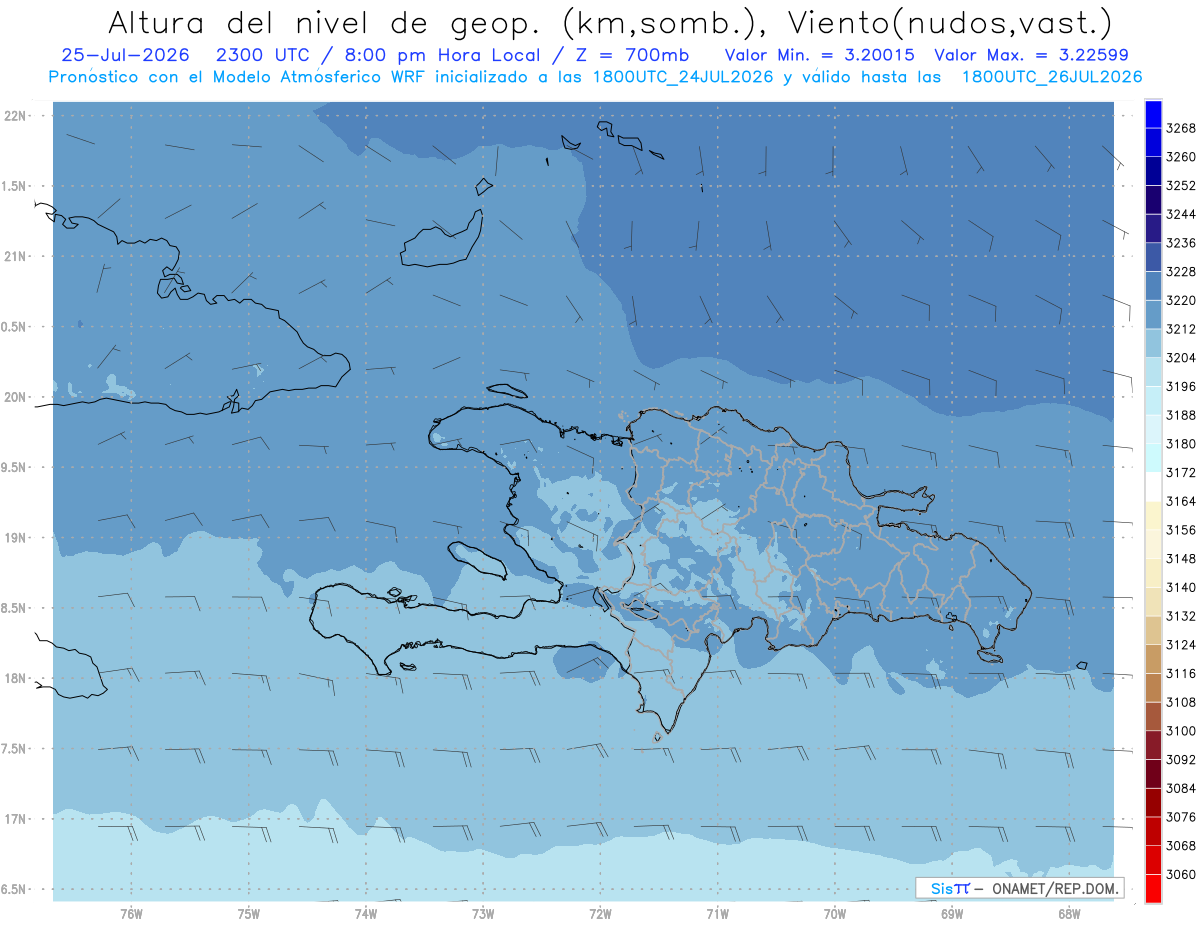The image size is (1200, 927).
Task: Click the '17N' latitude label
Action: click(x=15, y=819)
